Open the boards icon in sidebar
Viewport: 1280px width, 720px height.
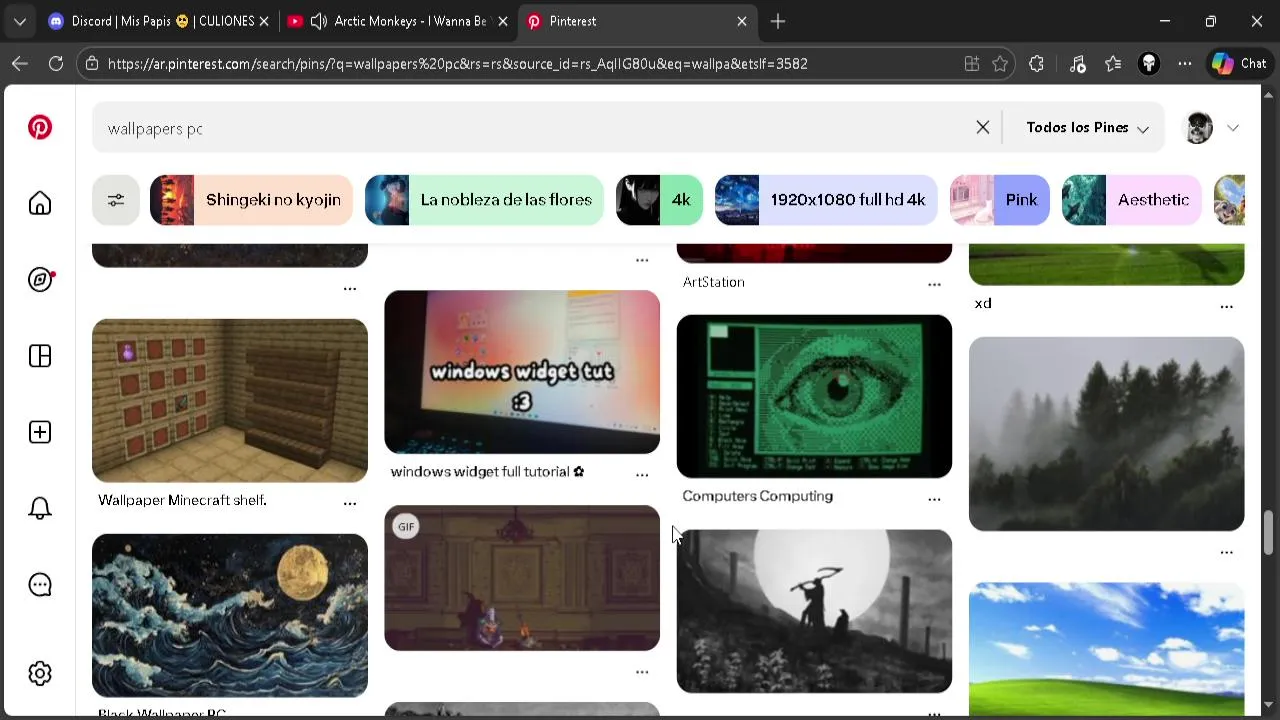click(x=40, y=356)
